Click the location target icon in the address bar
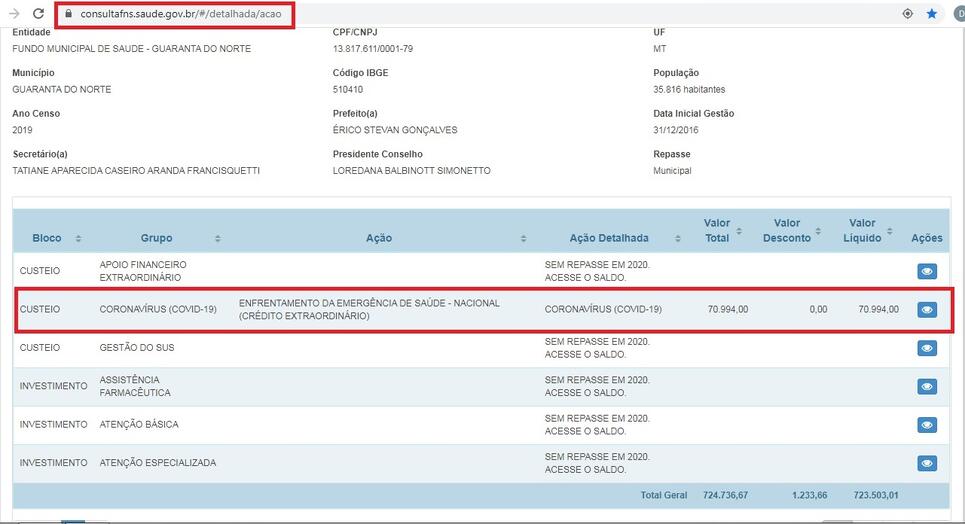The height and width of the screenshot is (524, 965). (907, 14)
